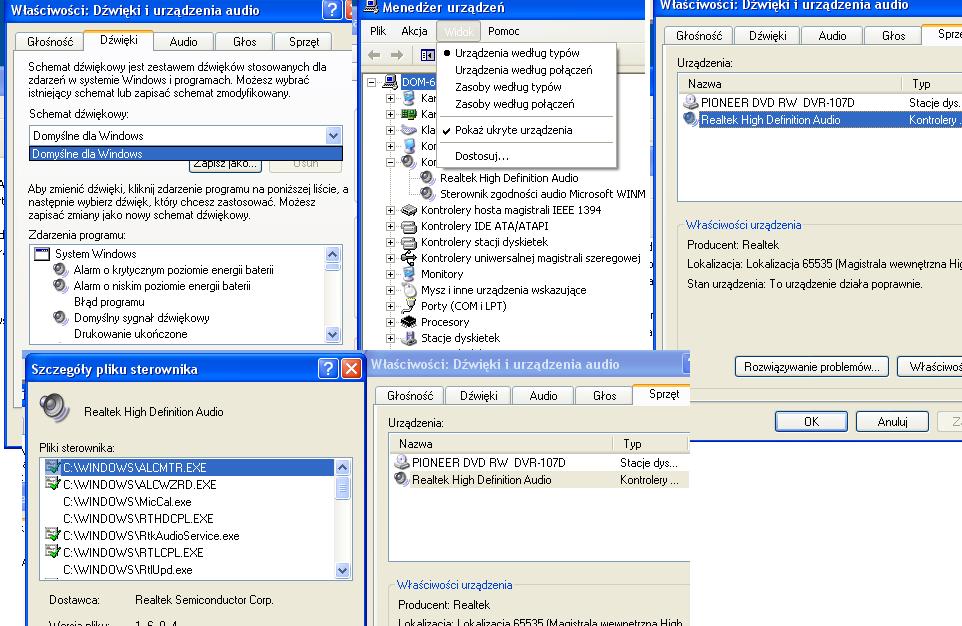Switch to Głośność tab in top-left sound window
Viewport: 962px width, 626px height.
point(50,42)
